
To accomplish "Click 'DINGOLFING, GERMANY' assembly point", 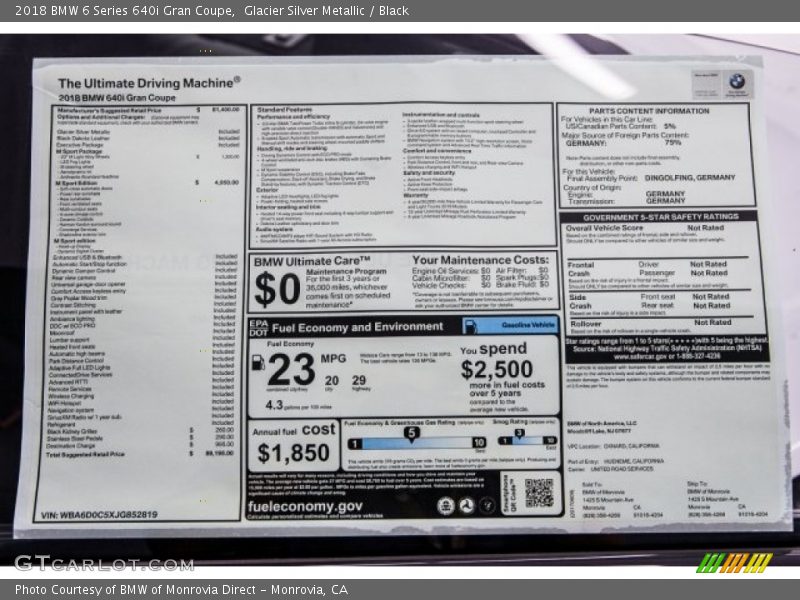I will [690, 178].
